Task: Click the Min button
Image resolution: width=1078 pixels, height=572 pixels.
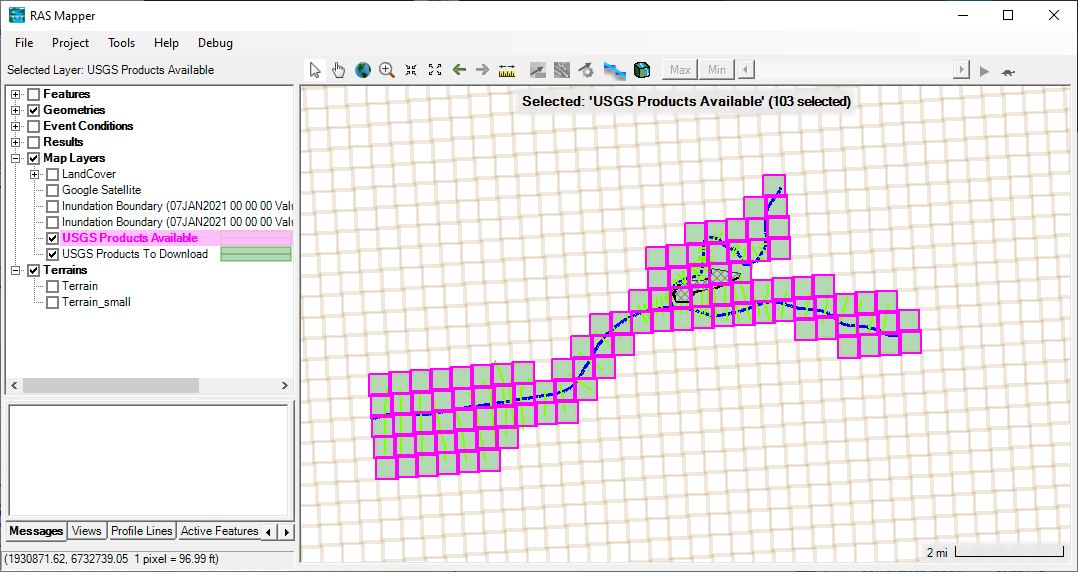Action: (717, 70)
